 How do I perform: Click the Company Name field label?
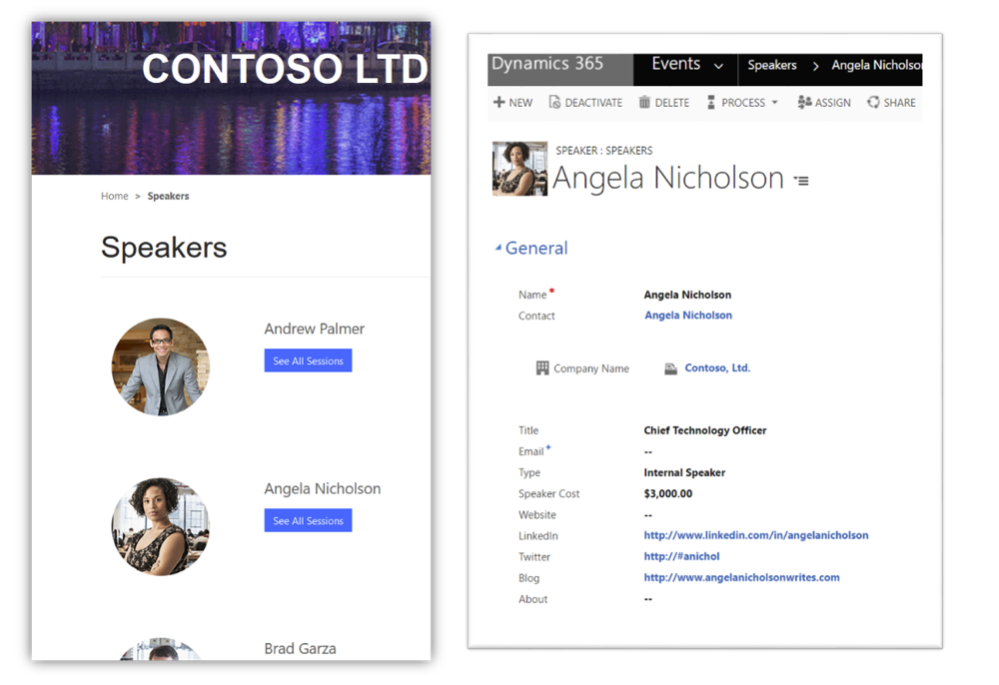pyautogui.click(x=591, y=368)
